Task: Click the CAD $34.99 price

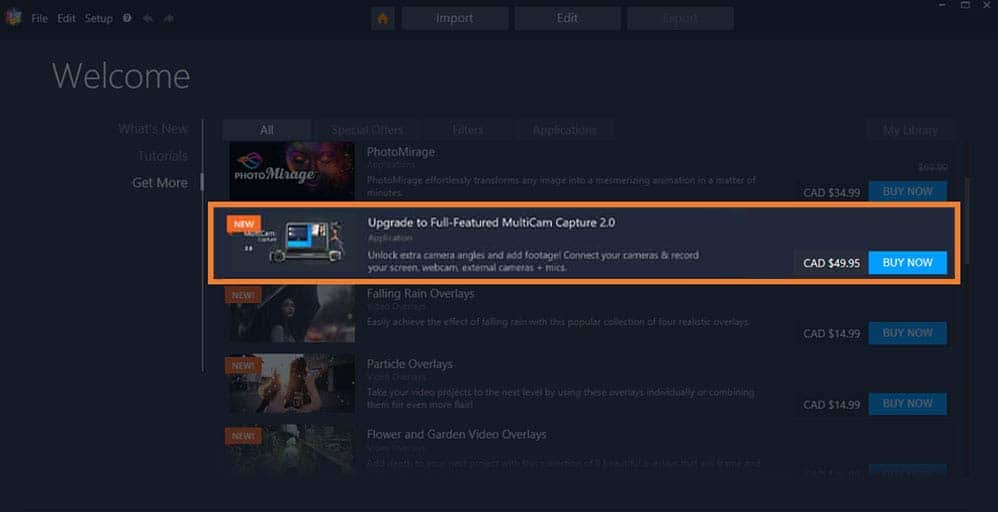Action: 831,192
